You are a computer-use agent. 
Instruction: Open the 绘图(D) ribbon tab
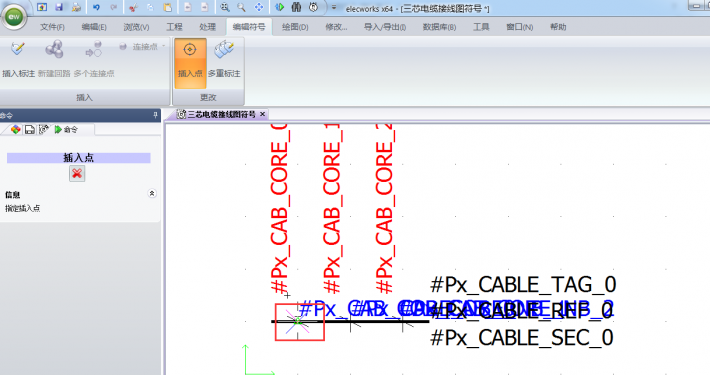point(295,27)
